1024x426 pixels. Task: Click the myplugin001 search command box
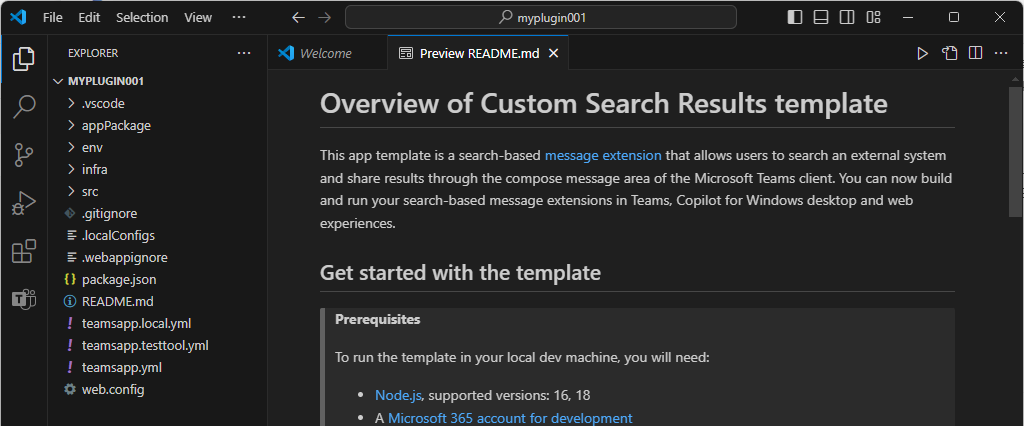(541, 18)
